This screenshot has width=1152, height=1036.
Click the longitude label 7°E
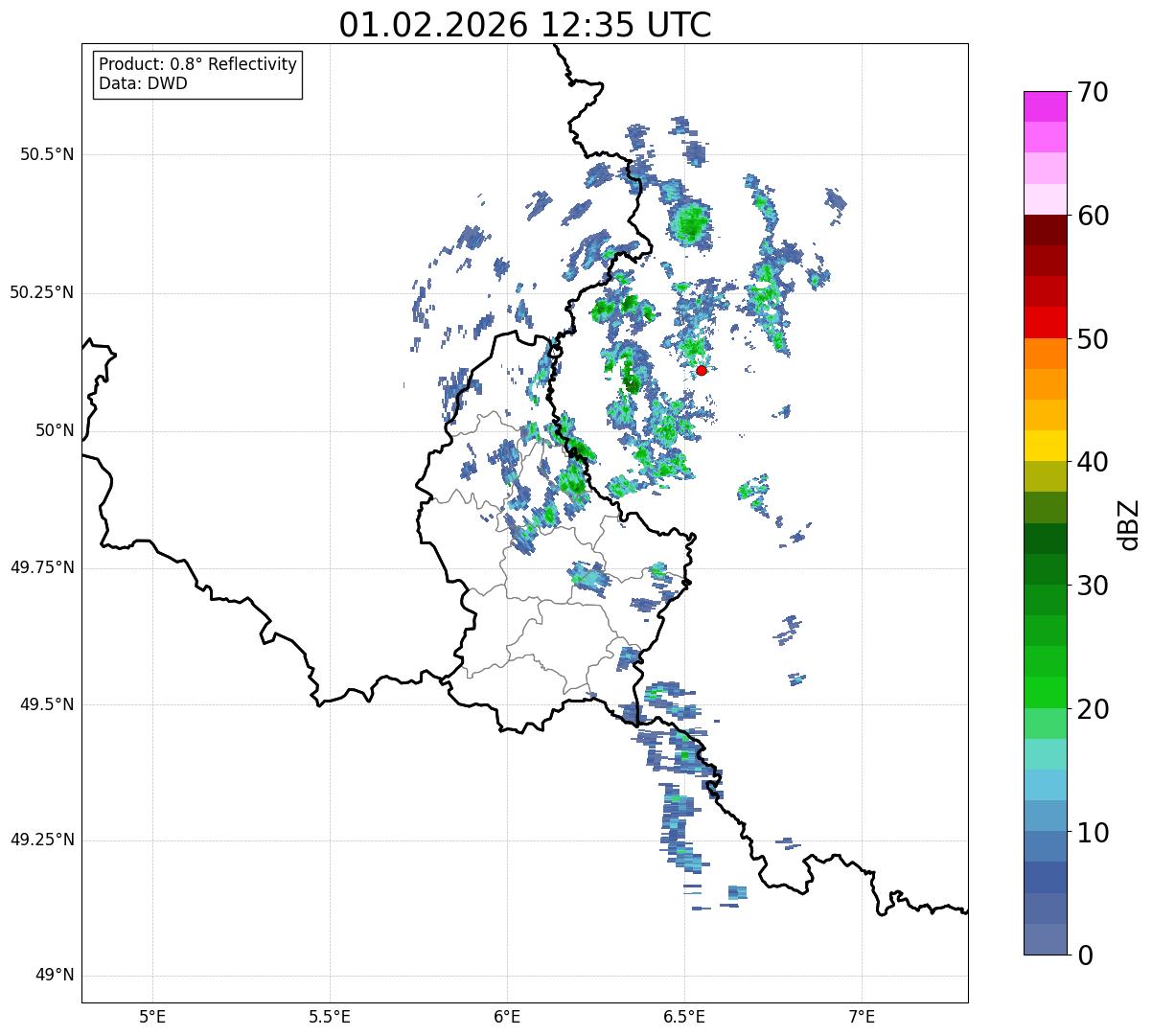pyautogui.click(x=863, y=1016)
